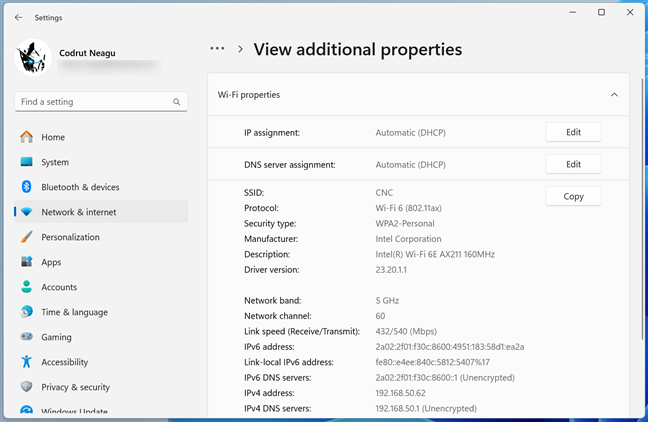Click the Privacy & security label
Screen dimensions: 648x422
pyautogui.click(x=76, y=387)
